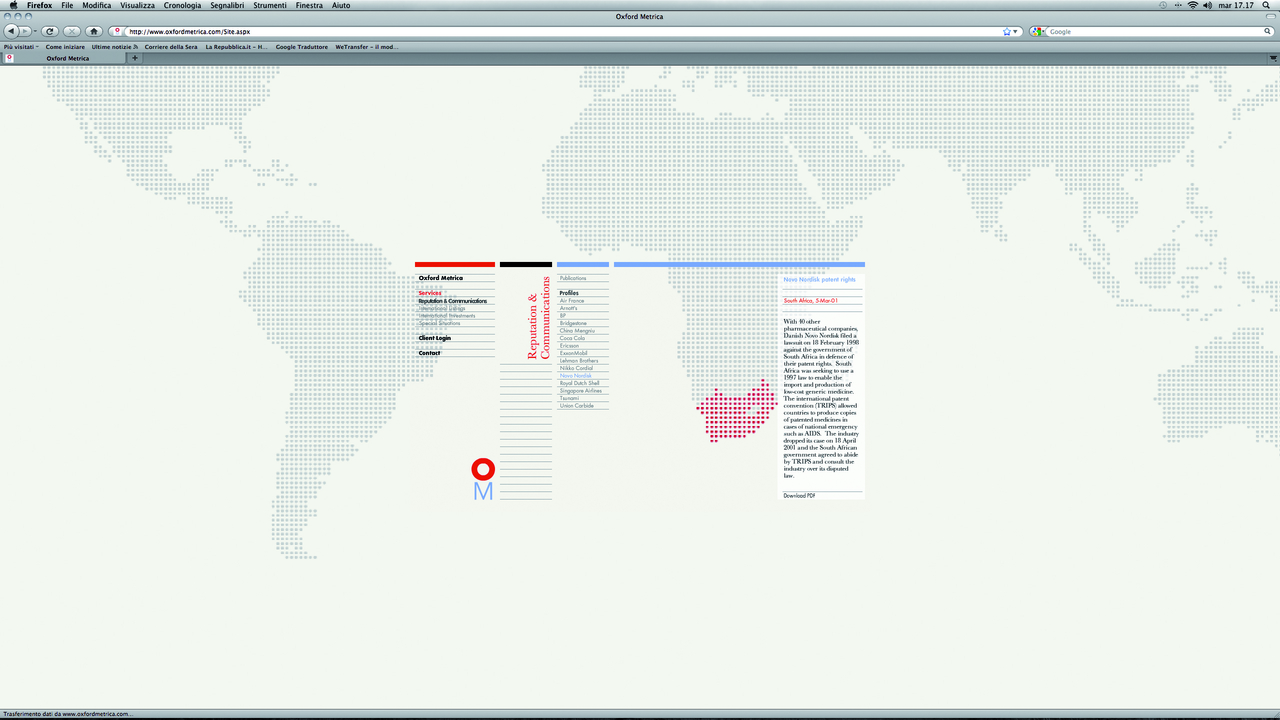This screenshot has height=720, width=1280.
Task: Open Spotlight search in the menu bar
Action: pos(1268,5)
